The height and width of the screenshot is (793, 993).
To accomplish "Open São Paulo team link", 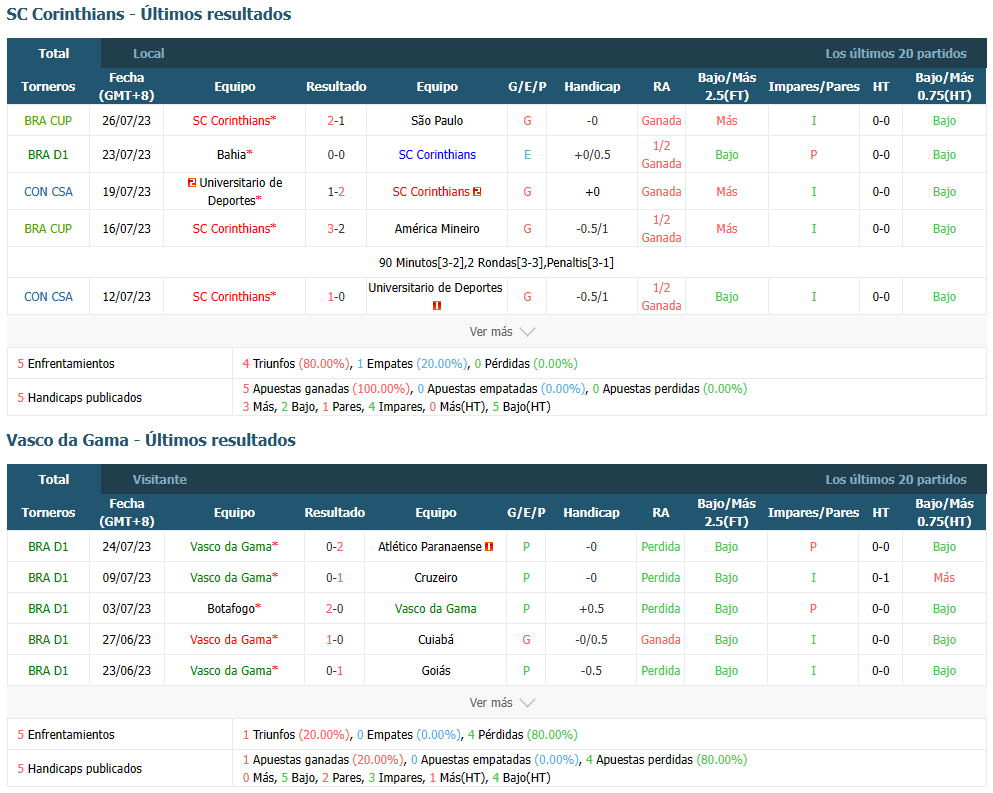I will pyautogui.click(x=437, y=120).
